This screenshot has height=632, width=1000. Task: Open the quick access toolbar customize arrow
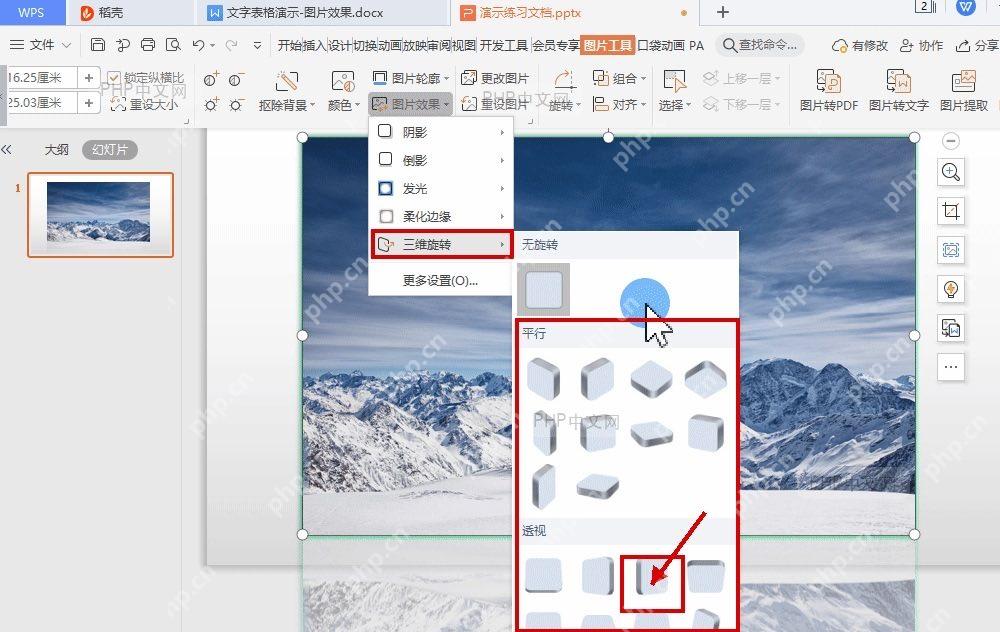click(x=257, y=45)
